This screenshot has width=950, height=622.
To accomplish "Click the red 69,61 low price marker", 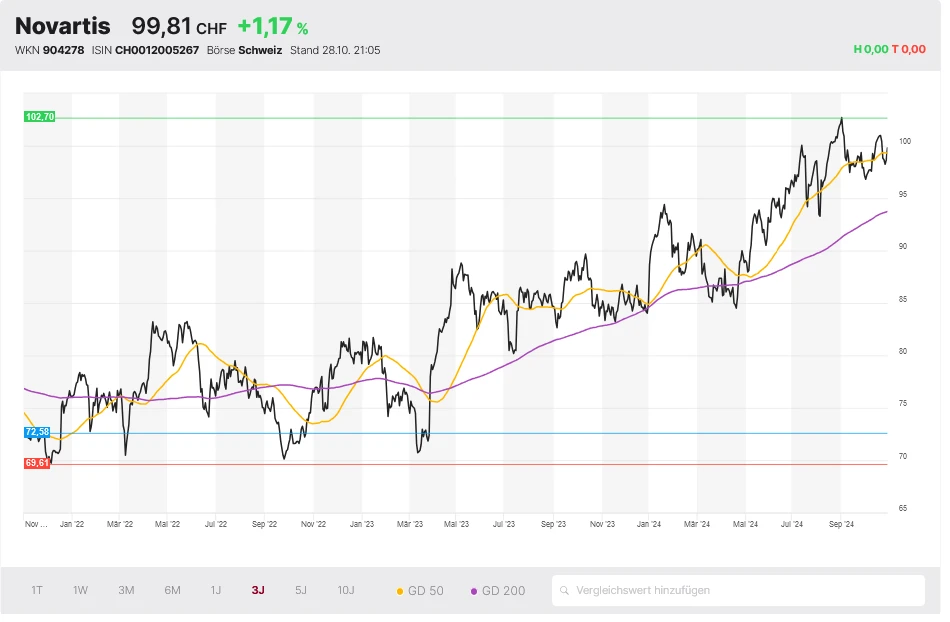I will tap(37, 463).
